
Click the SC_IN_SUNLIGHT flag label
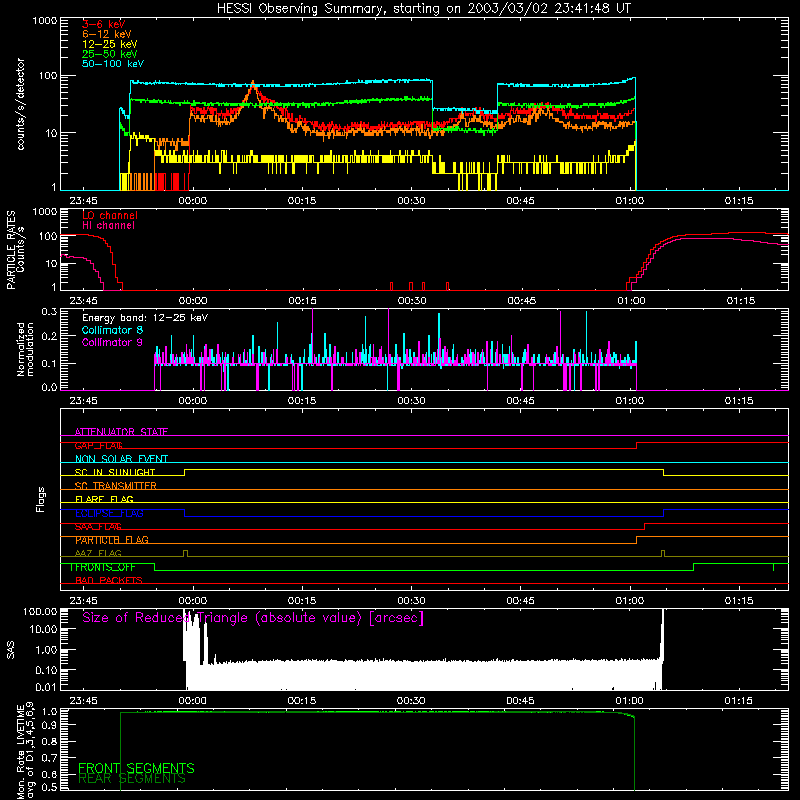[115, 472]
